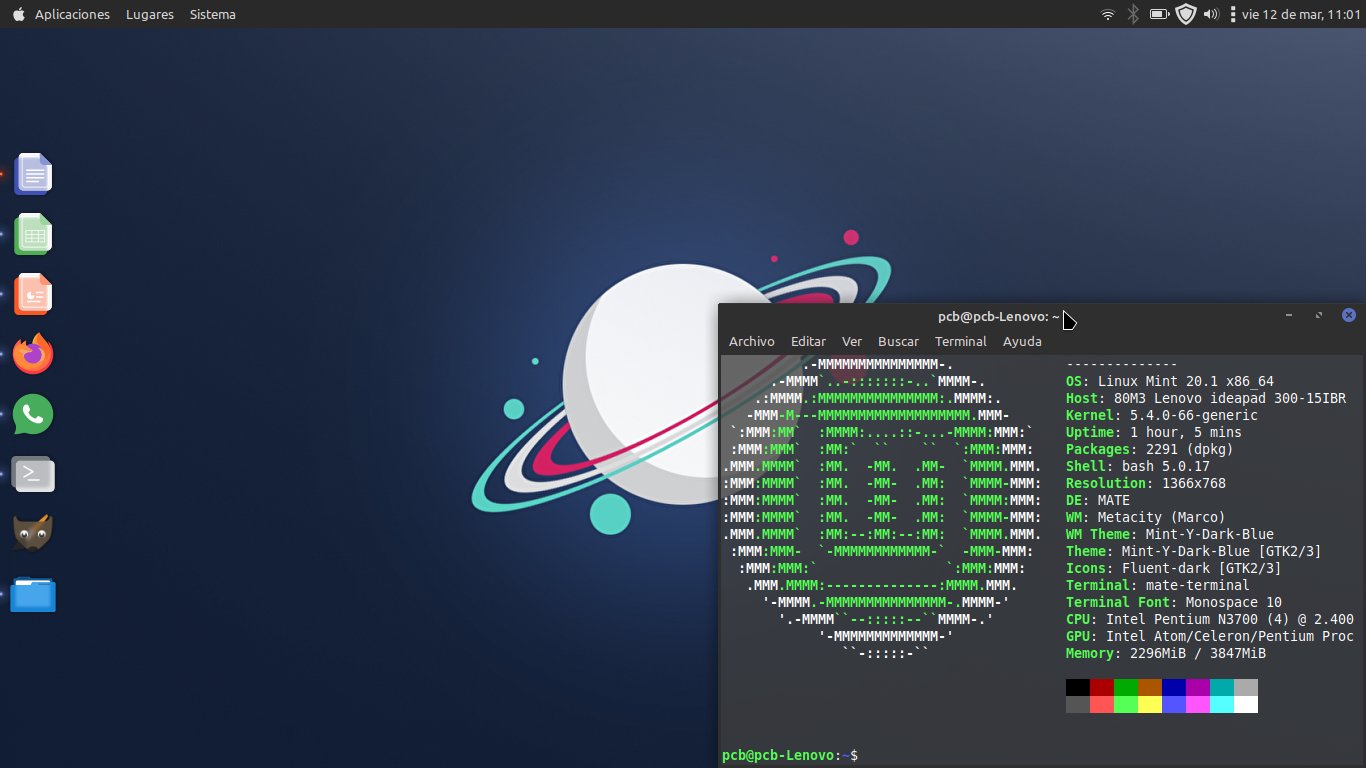
Task: Toggle Bluetooth from the system tray
Action: coord(1132,14)
